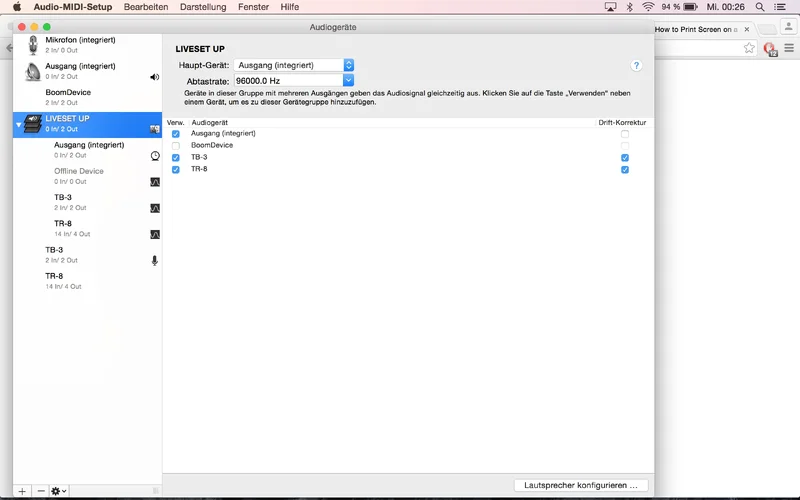Viewport: 800px width, 500px height.
Task: Open the browser hamburger menu
Action: click(789, 48)
